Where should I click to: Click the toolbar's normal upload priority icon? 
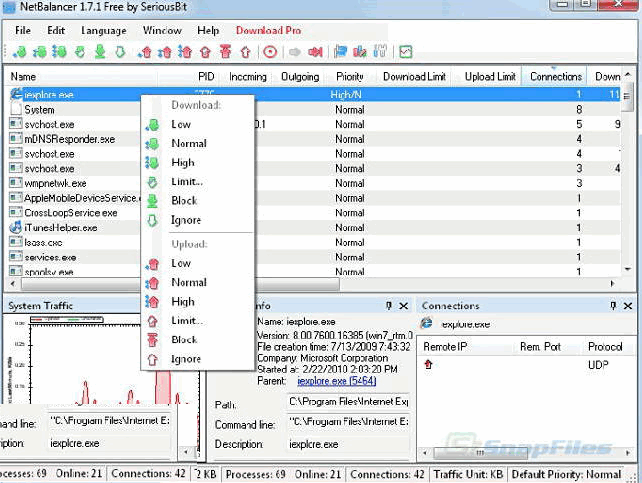coord(165,52)
